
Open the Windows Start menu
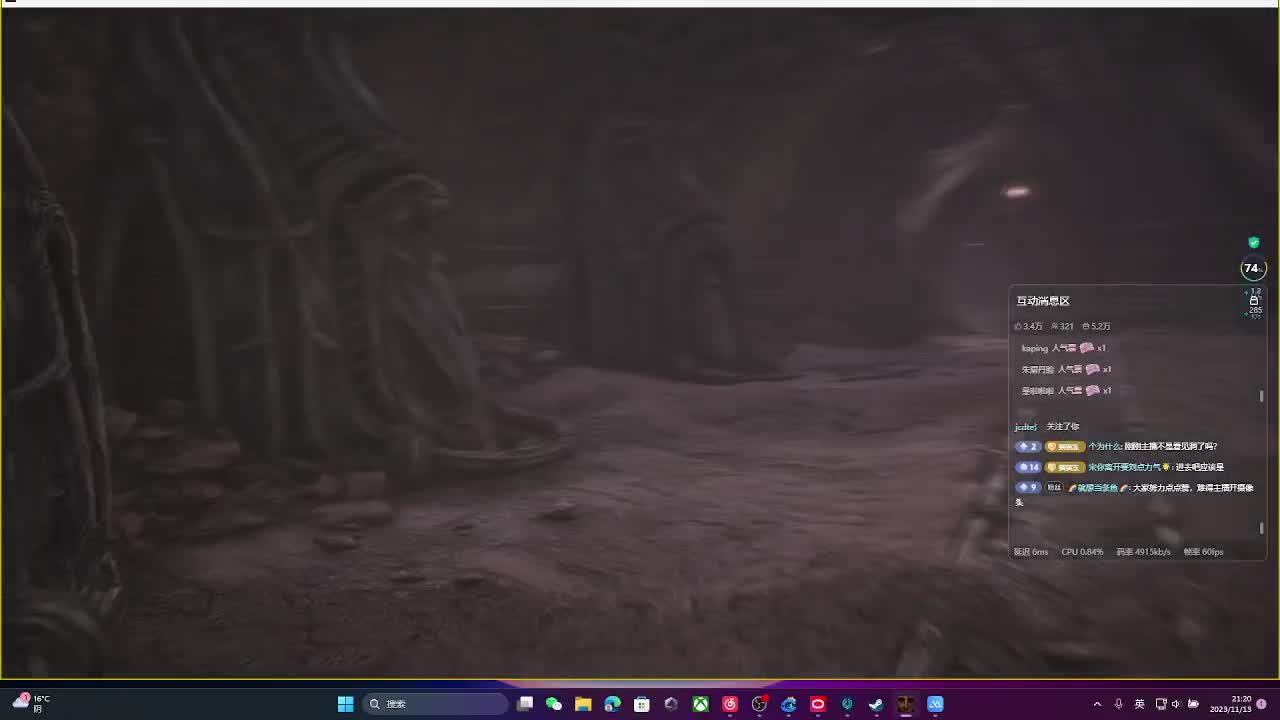pyautogui.click(x=345, y=704)
